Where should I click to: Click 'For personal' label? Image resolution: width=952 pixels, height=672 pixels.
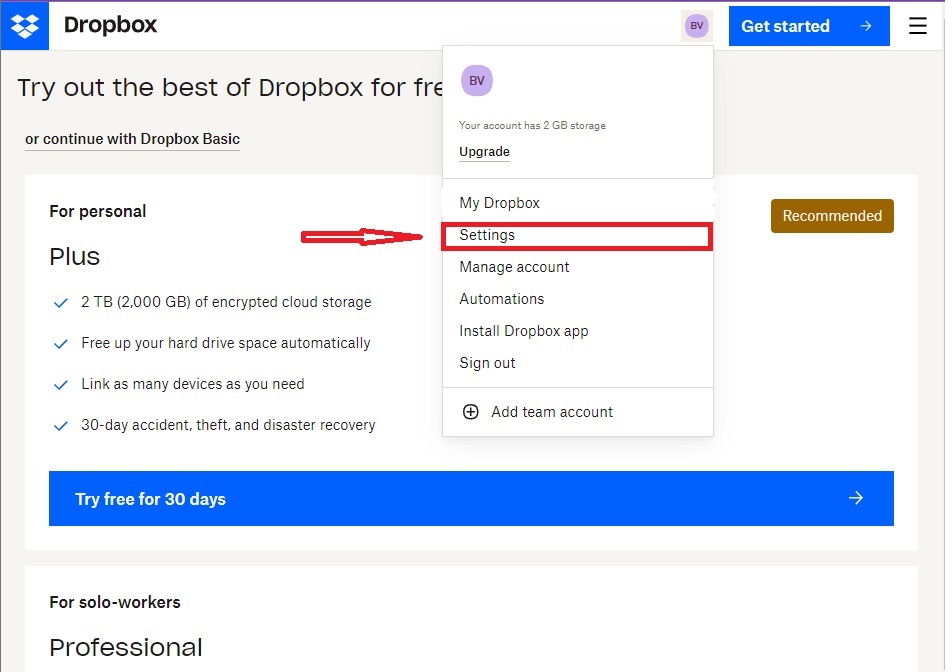98,211
